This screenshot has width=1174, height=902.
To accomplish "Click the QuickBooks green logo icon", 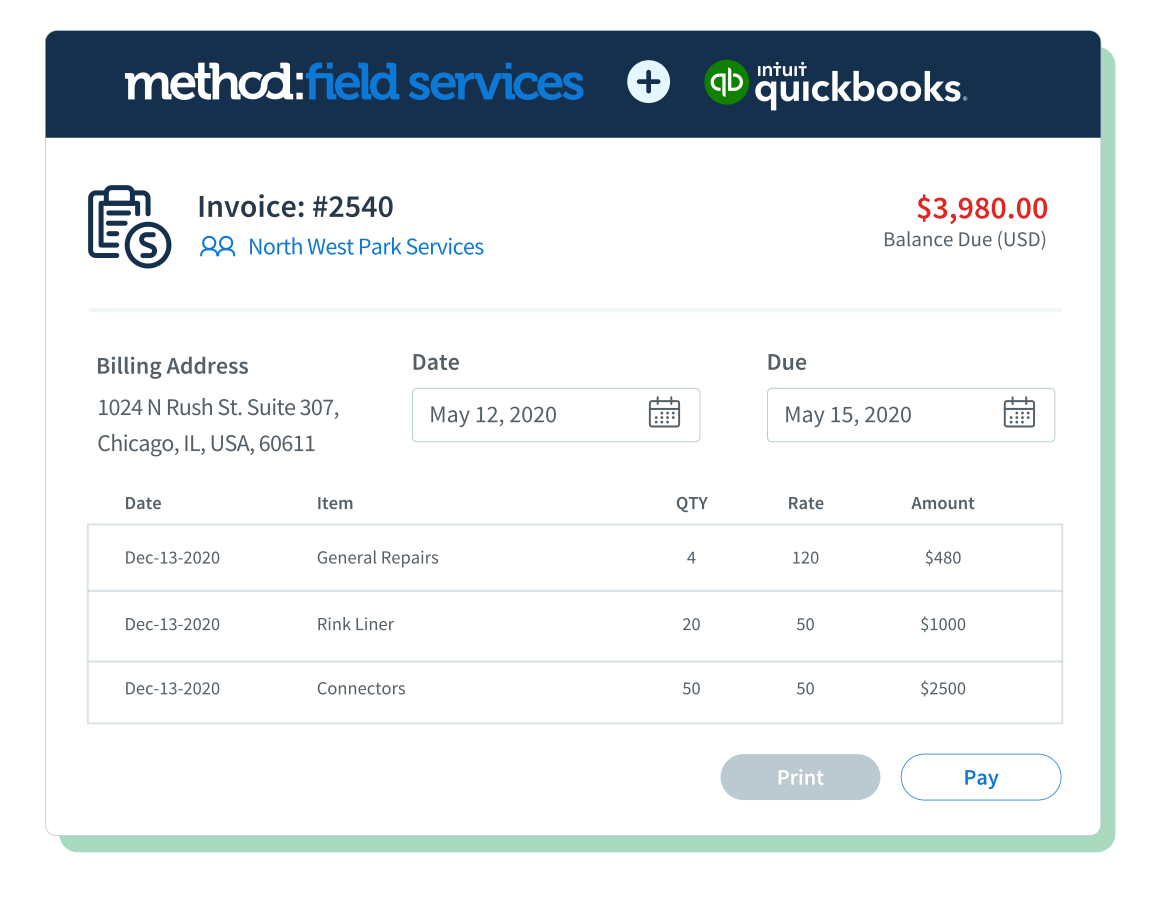I will click(726, 83).
